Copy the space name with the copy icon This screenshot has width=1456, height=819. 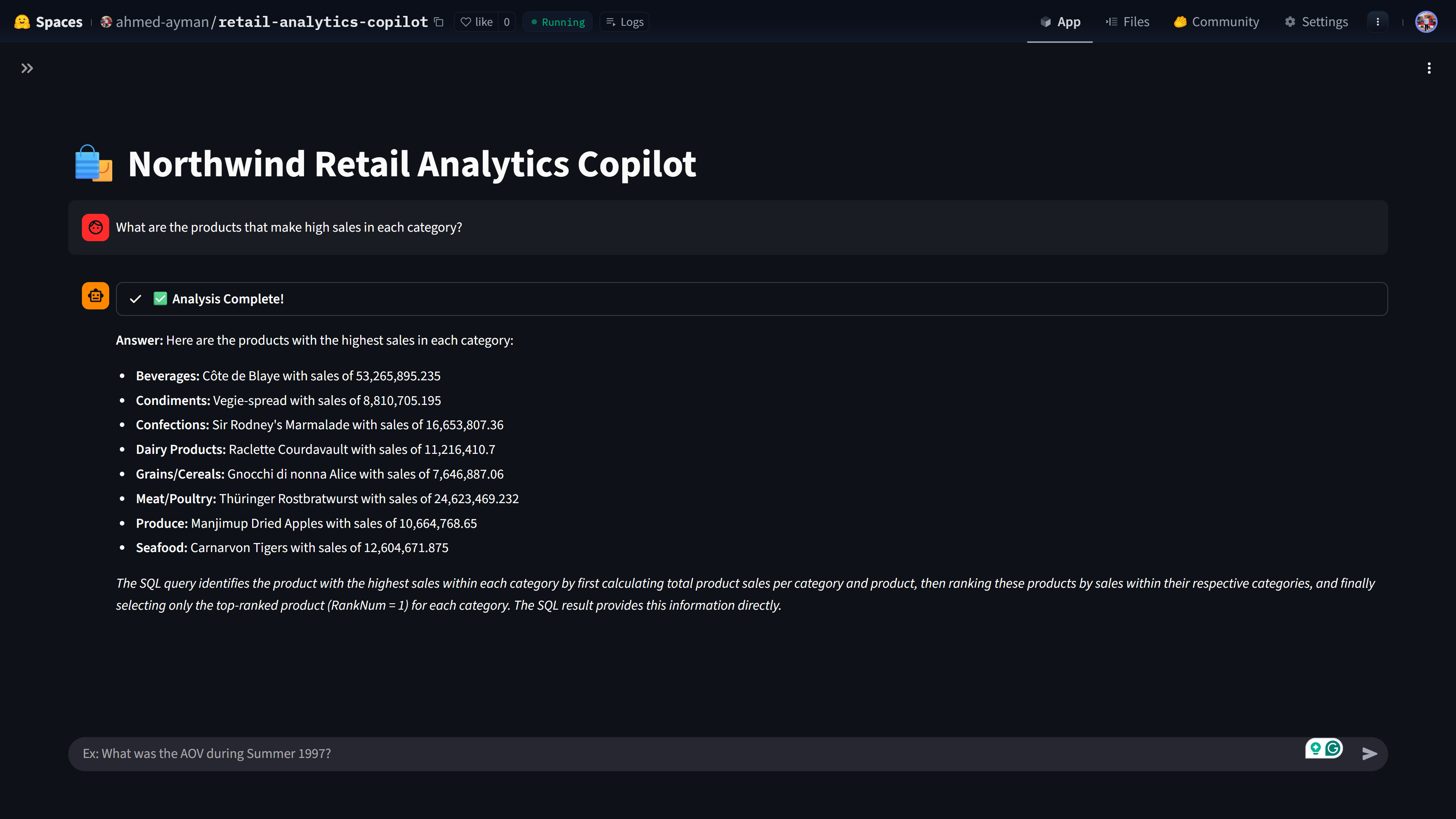439,22
